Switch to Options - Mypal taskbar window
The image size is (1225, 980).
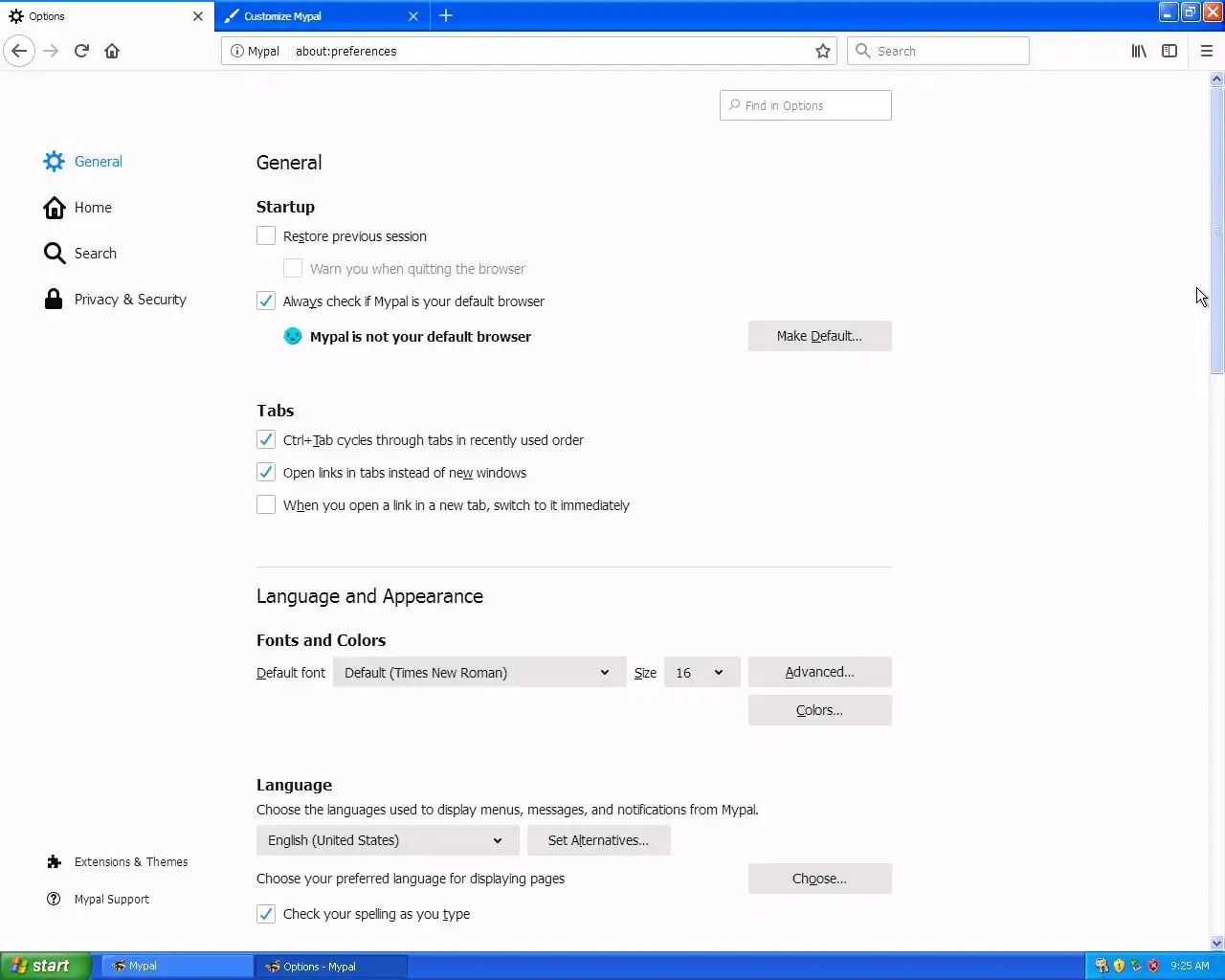tap(331, 966)
